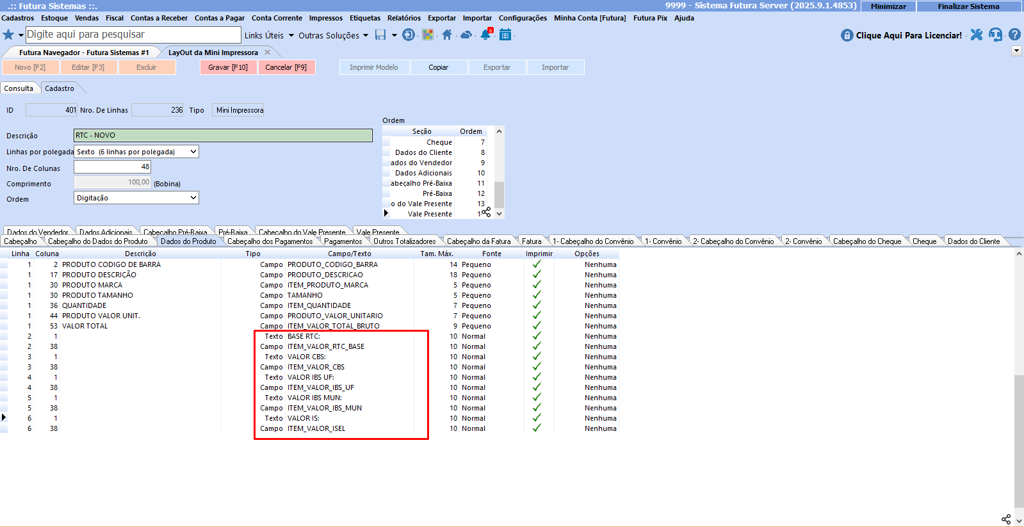This screenshot has height=527, width=1024.
Task: Click the cloud icon in toolbar
Action: pyautogui.click(x=466, y=35)
